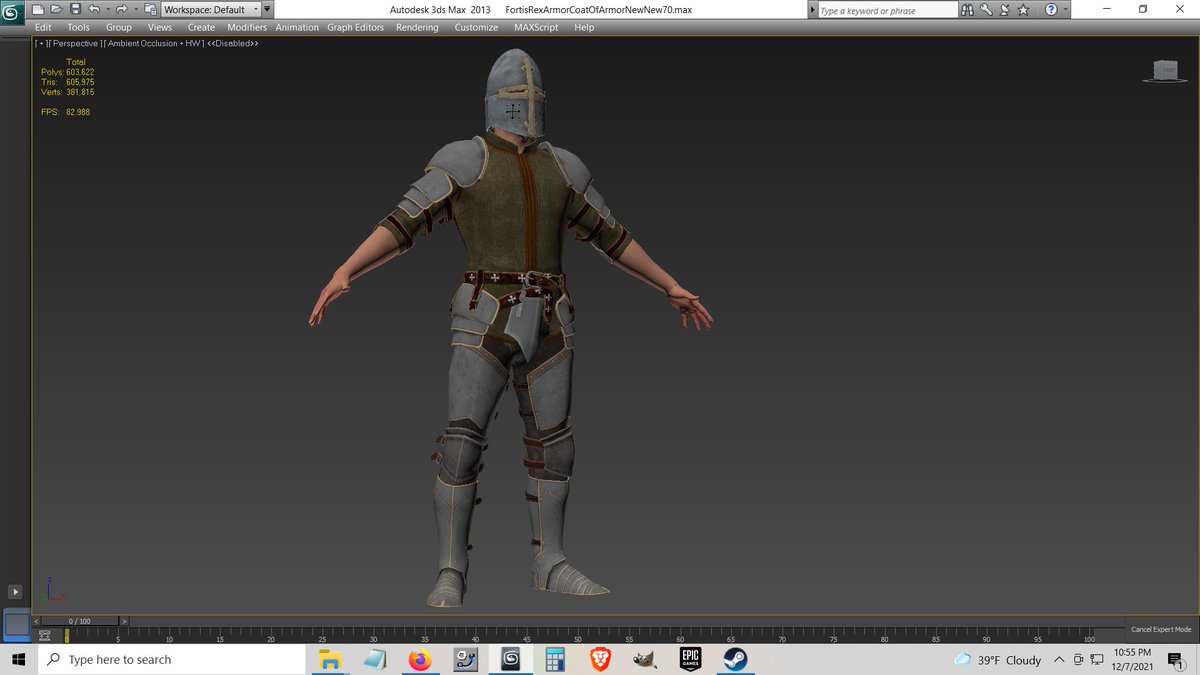Click into the keyword or phrase search field
The image size is (1200, 675).
(886, 10)
